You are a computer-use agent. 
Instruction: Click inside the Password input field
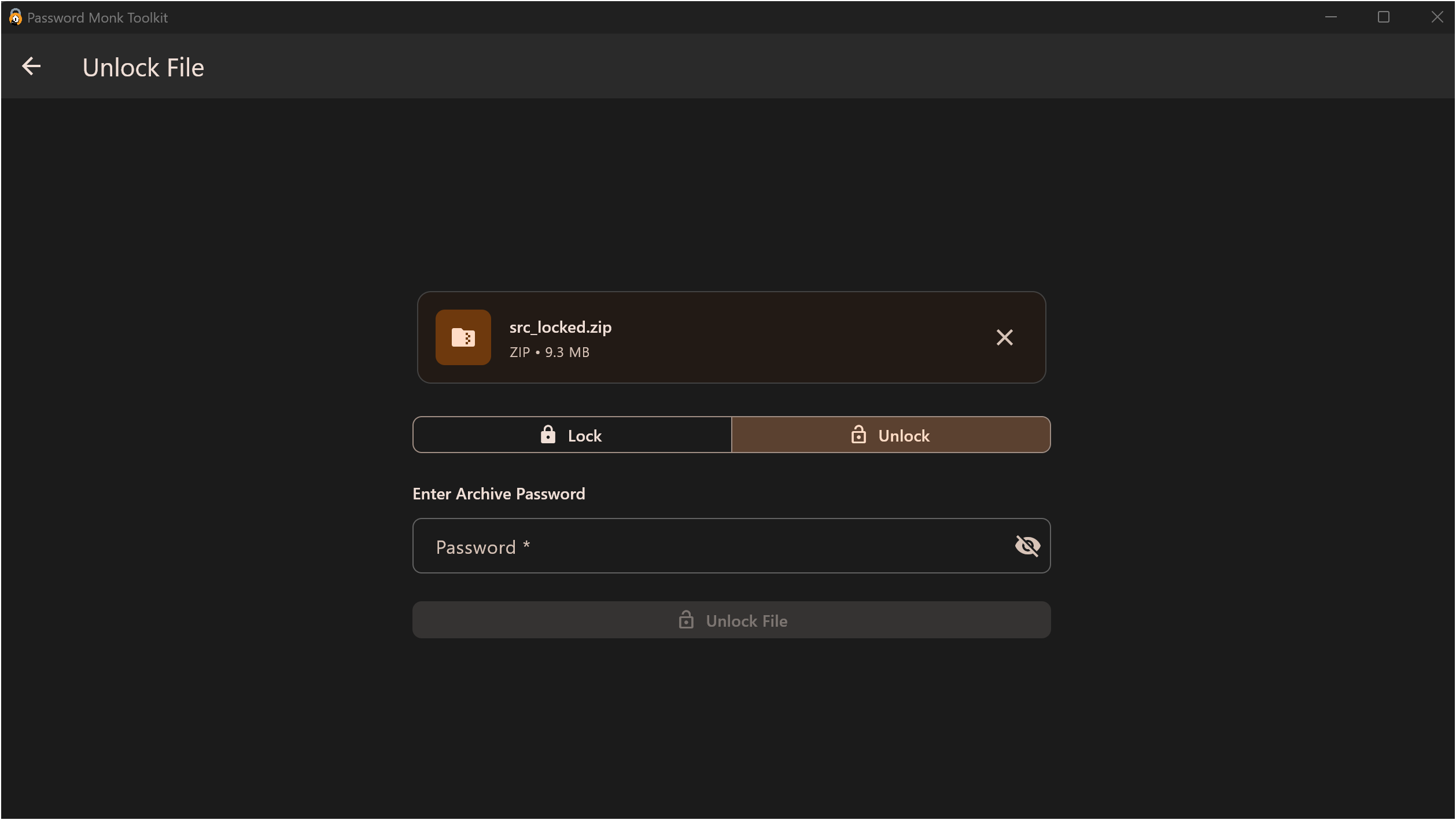[x=694, y=546]
